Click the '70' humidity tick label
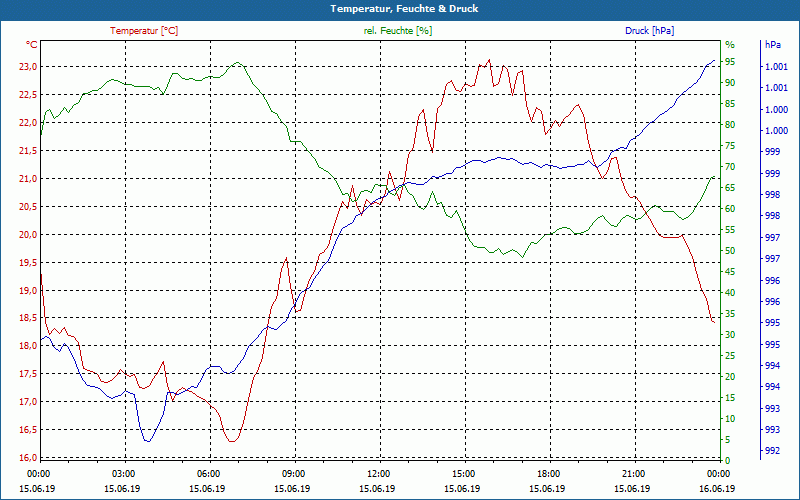This screenshot has width=800, height=500. pyautogui.click(x=730, y=167)
